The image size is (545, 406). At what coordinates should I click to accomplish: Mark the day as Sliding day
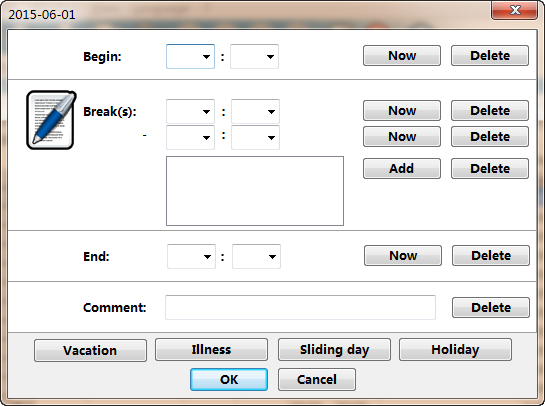pos(334,349)
